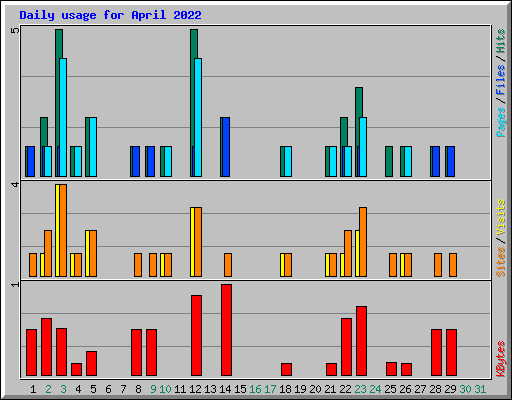Click the red KBytes bar for day 12
Screen dimensions: 512x400
196,335
